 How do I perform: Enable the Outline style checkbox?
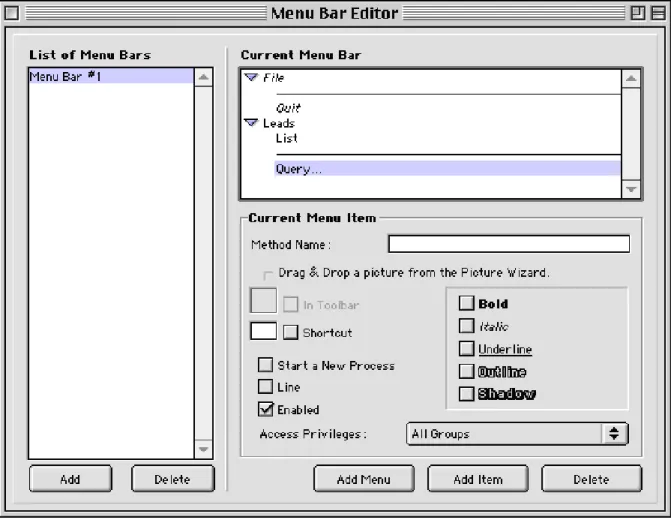[x=466, y=371]
